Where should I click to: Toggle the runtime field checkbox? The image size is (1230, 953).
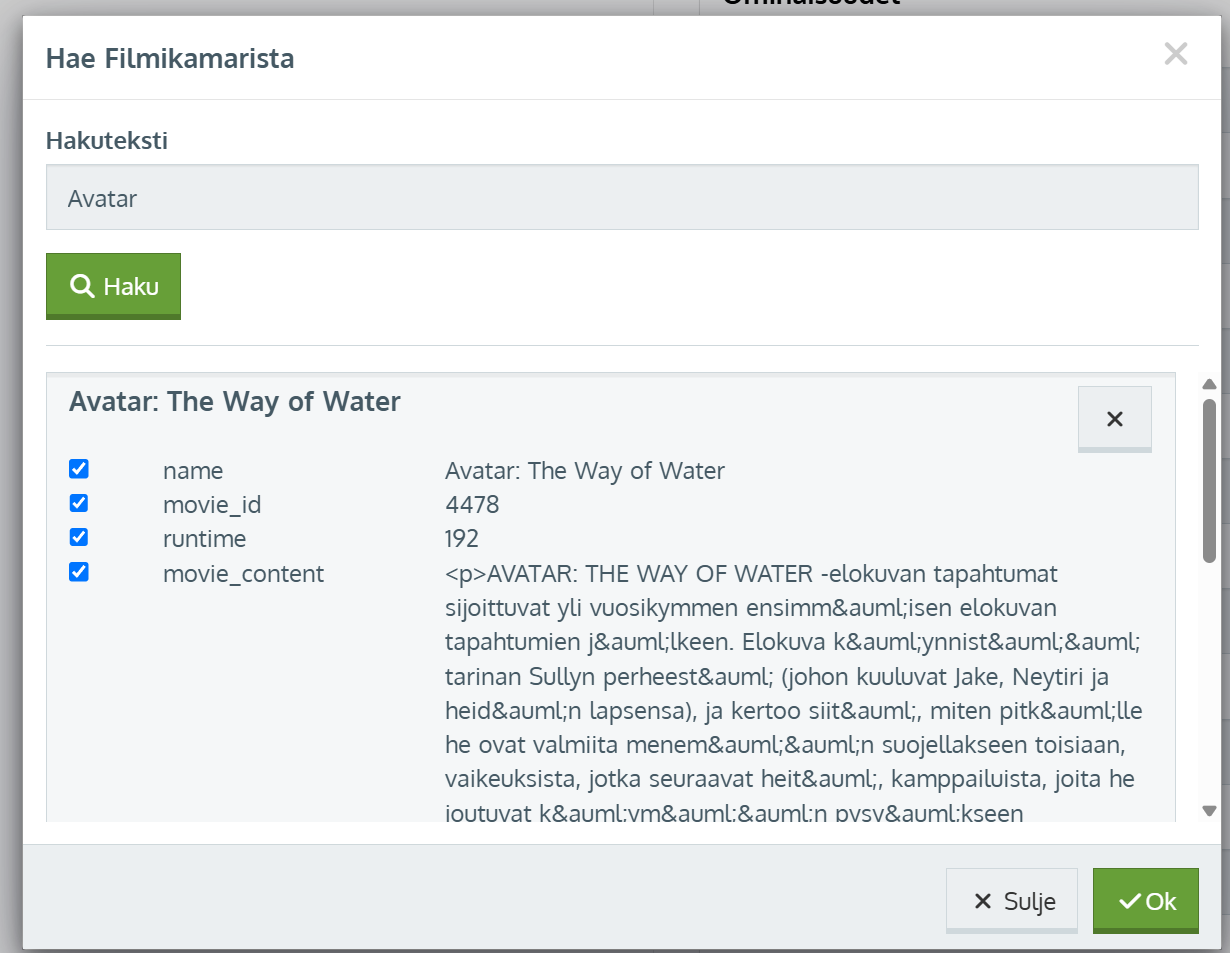tap(79, 537)
